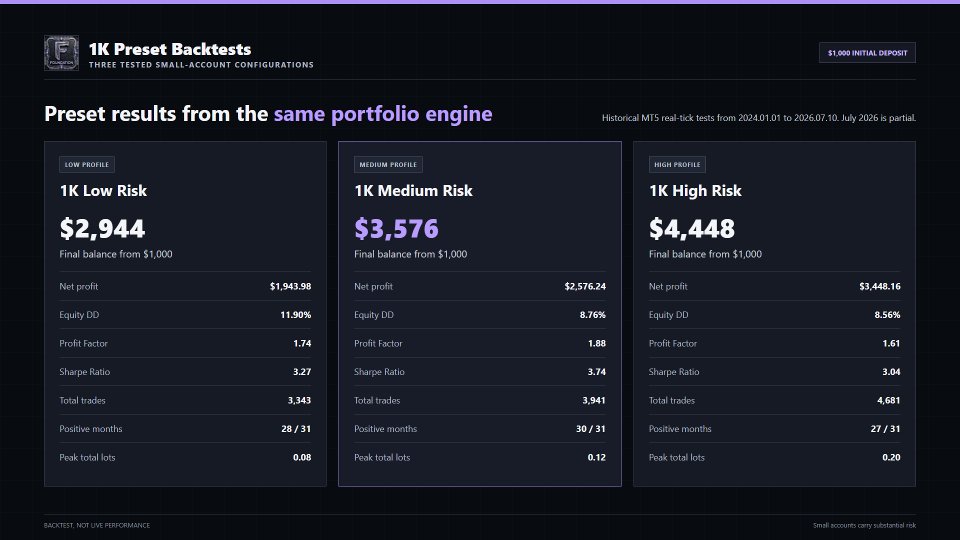
Task: Select High Risk Equity DD value 8.56%
Action: click(887, 315)
